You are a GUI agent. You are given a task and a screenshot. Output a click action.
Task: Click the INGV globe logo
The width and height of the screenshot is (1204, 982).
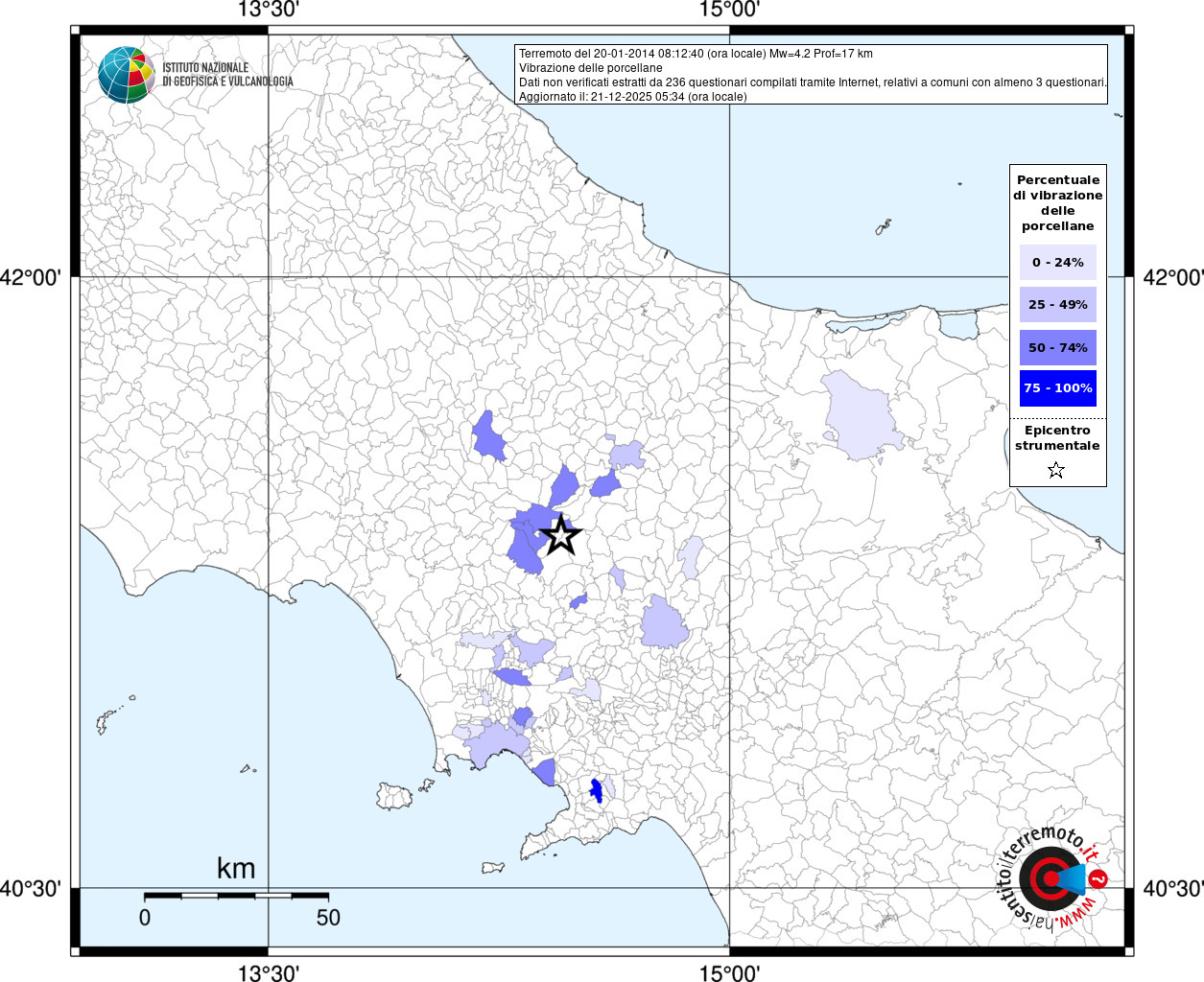click(x=127, y=75)
